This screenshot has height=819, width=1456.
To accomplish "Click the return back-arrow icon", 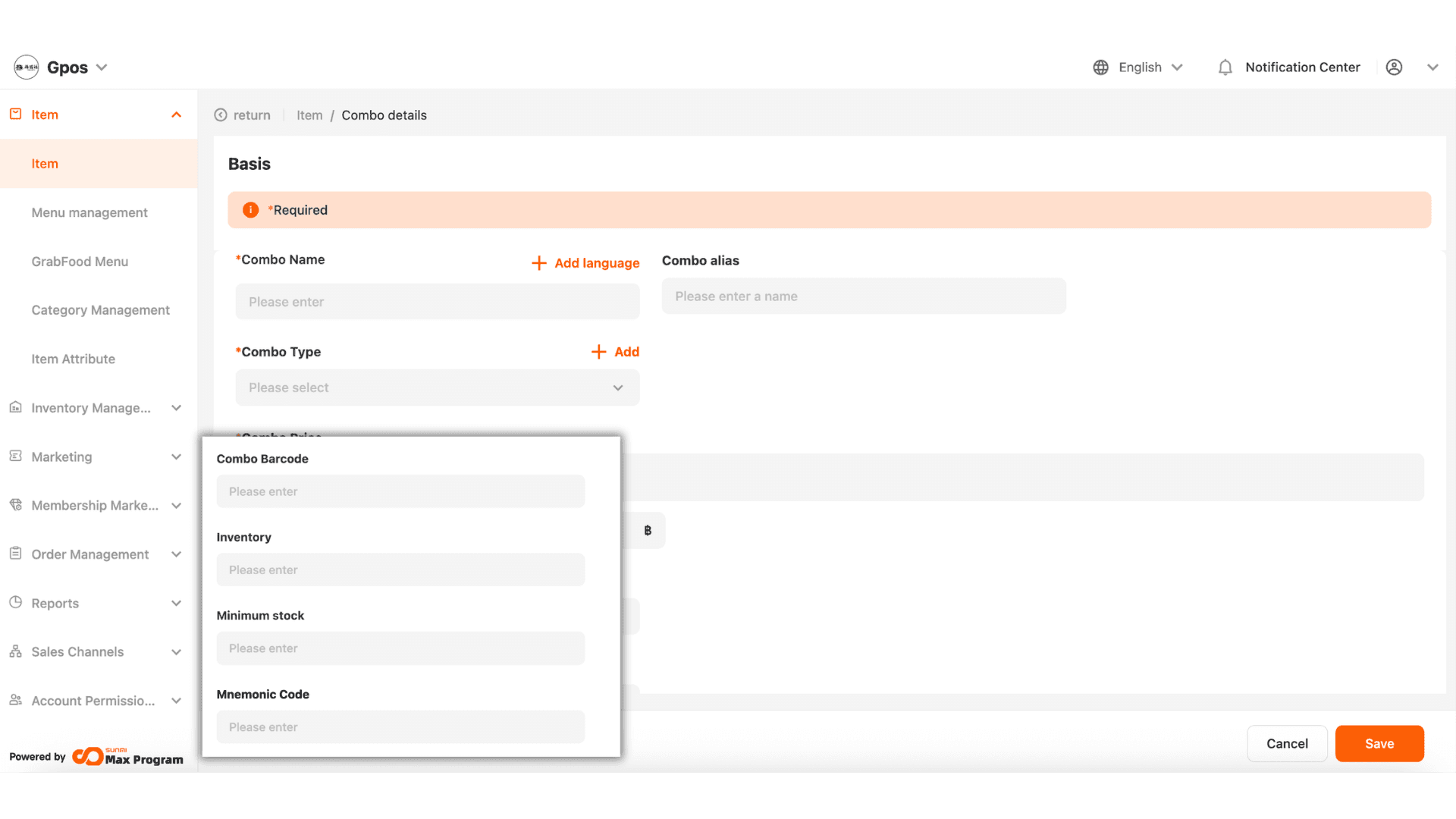I will tap(221, 115).
